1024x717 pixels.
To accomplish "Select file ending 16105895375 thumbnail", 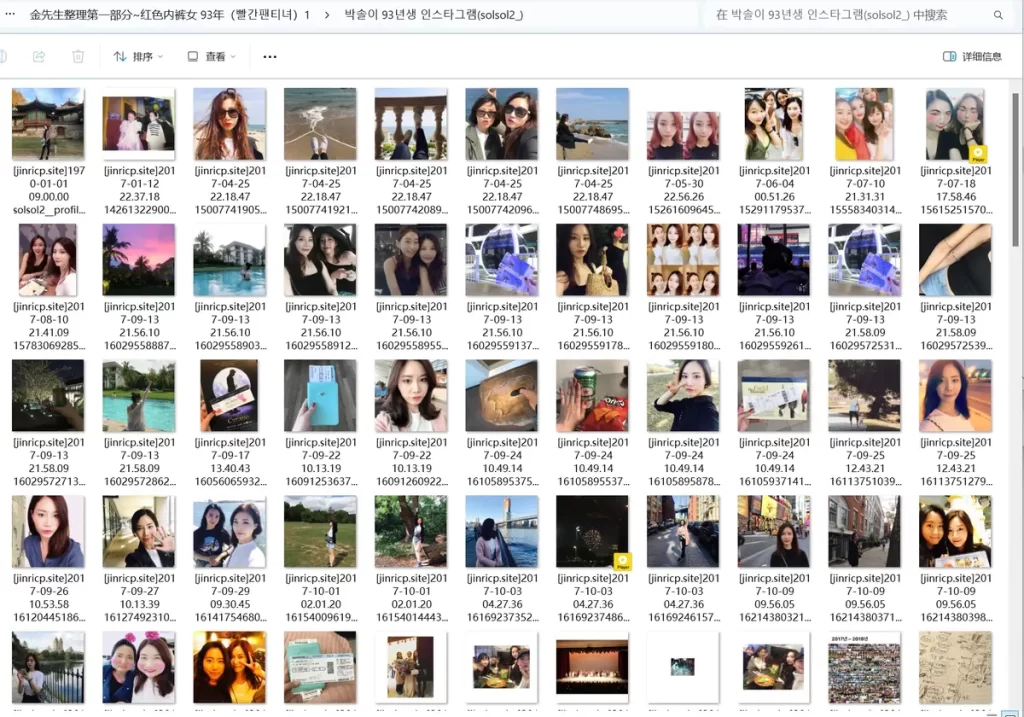I will 502,396.
